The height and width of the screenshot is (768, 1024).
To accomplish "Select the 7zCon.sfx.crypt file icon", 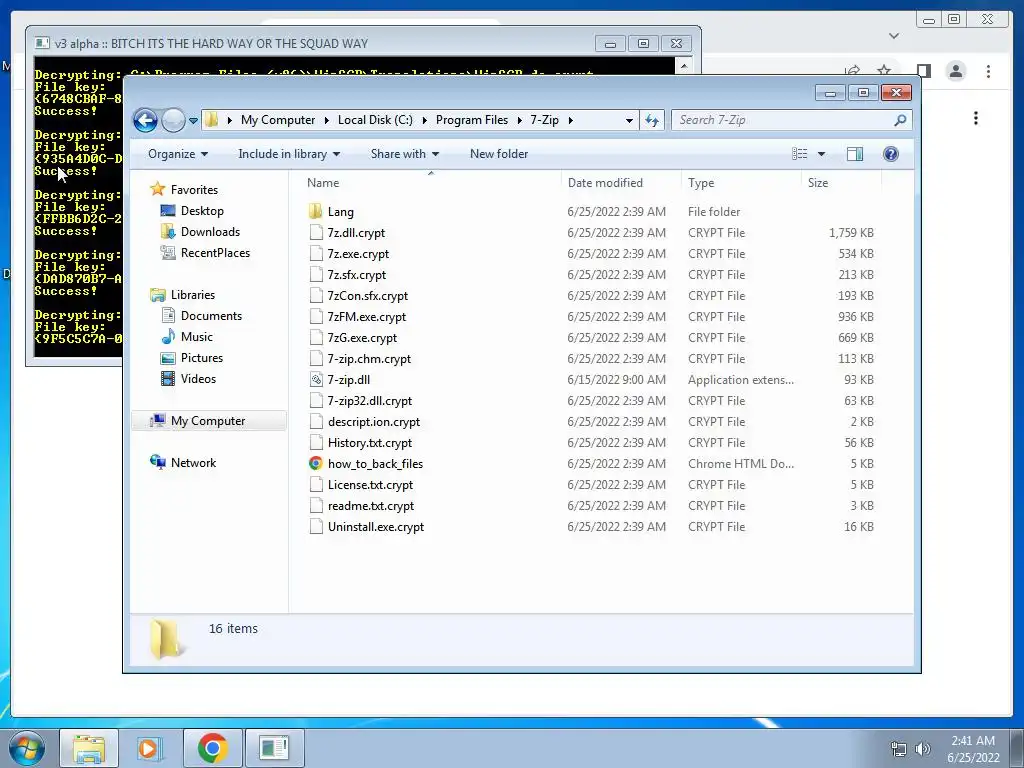I will point(316,296).
